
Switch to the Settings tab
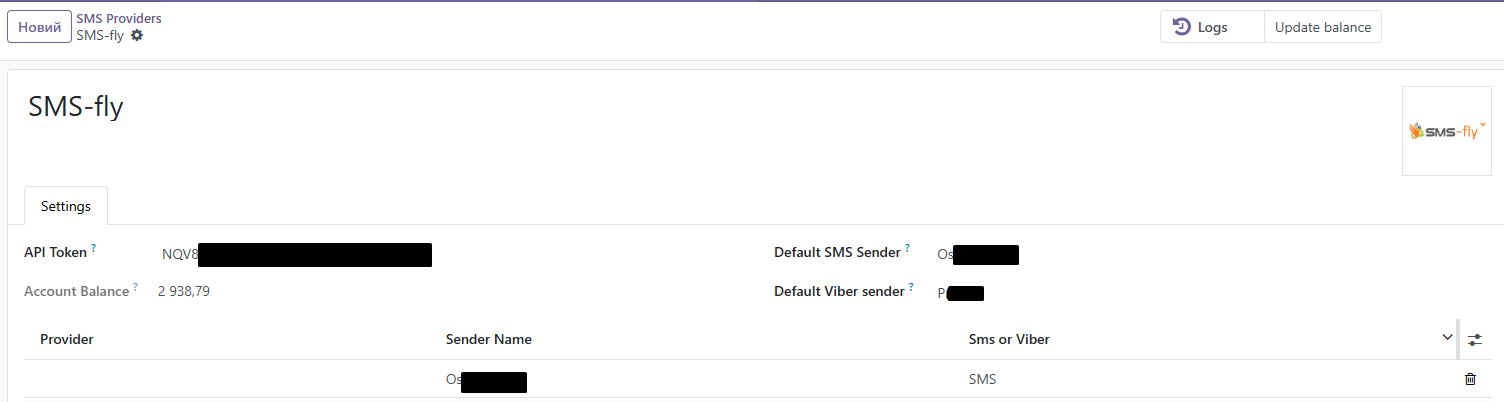(x=66, y=206)
